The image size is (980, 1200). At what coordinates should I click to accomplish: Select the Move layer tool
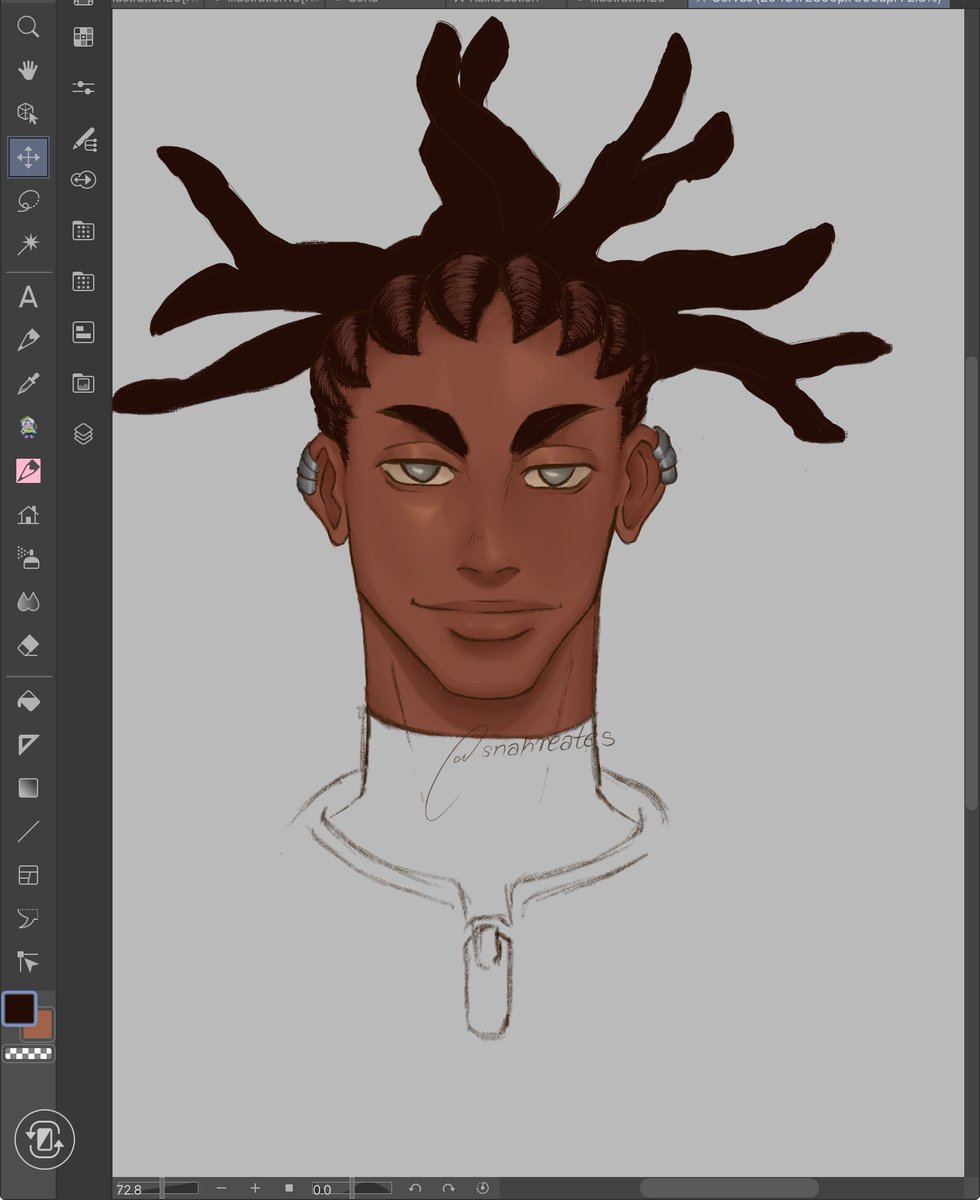[28, 157]
